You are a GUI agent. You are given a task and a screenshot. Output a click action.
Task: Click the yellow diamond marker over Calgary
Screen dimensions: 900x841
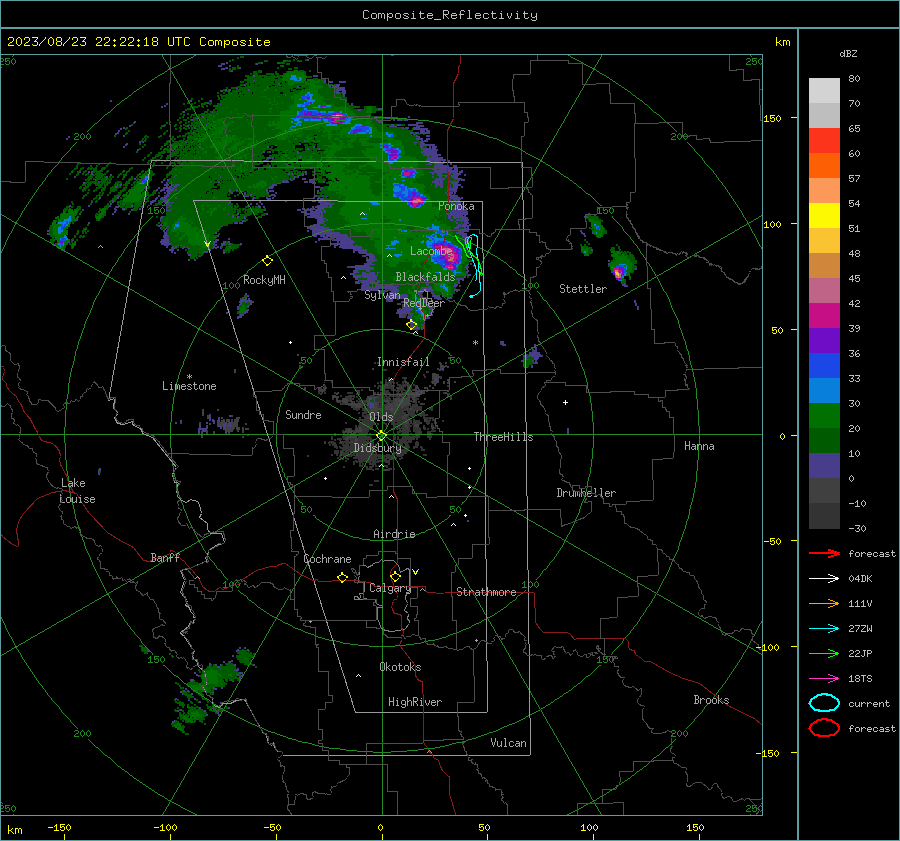coord(395,576)
